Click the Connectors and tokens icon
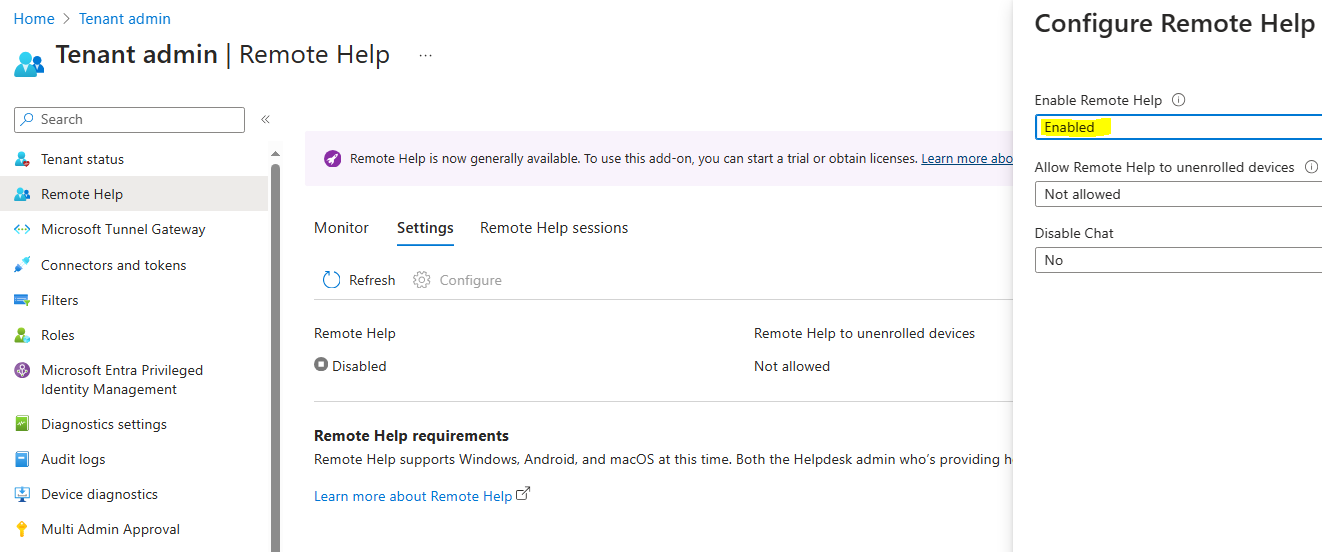The width and height of the screenshot is (1322, 552). point(22,265)
